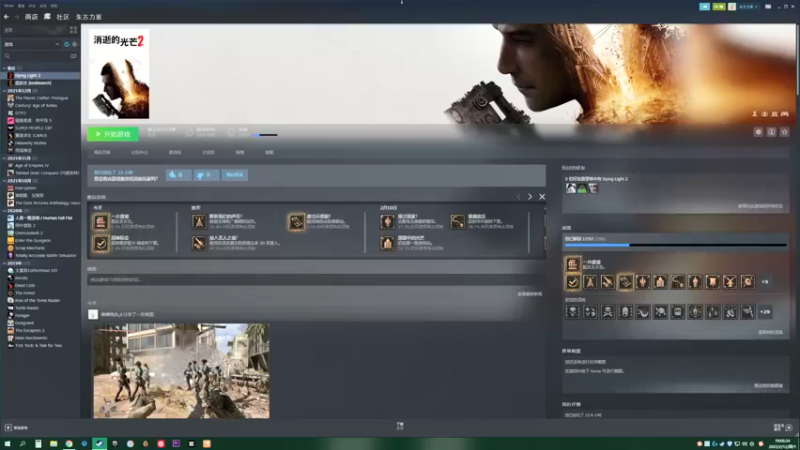Open File Explorer from the taskbar
The image size is (800, 450).
(x=53, y=444)
